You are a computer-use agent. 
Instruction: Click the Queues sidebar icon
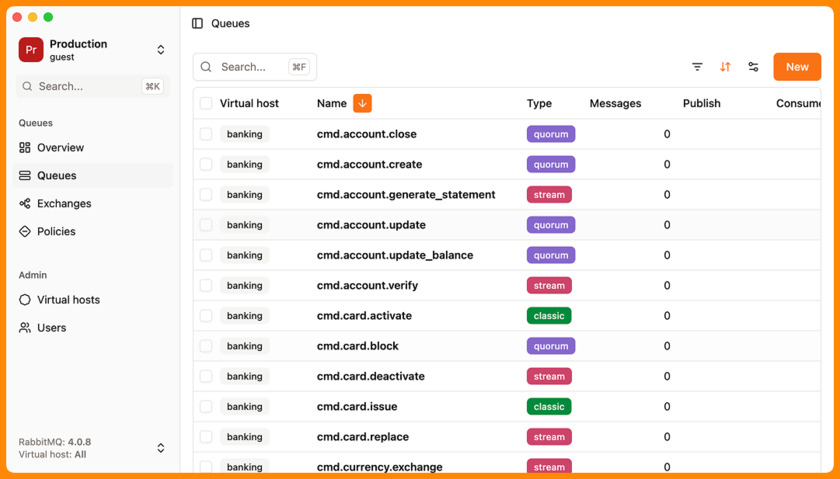(25, 175)
